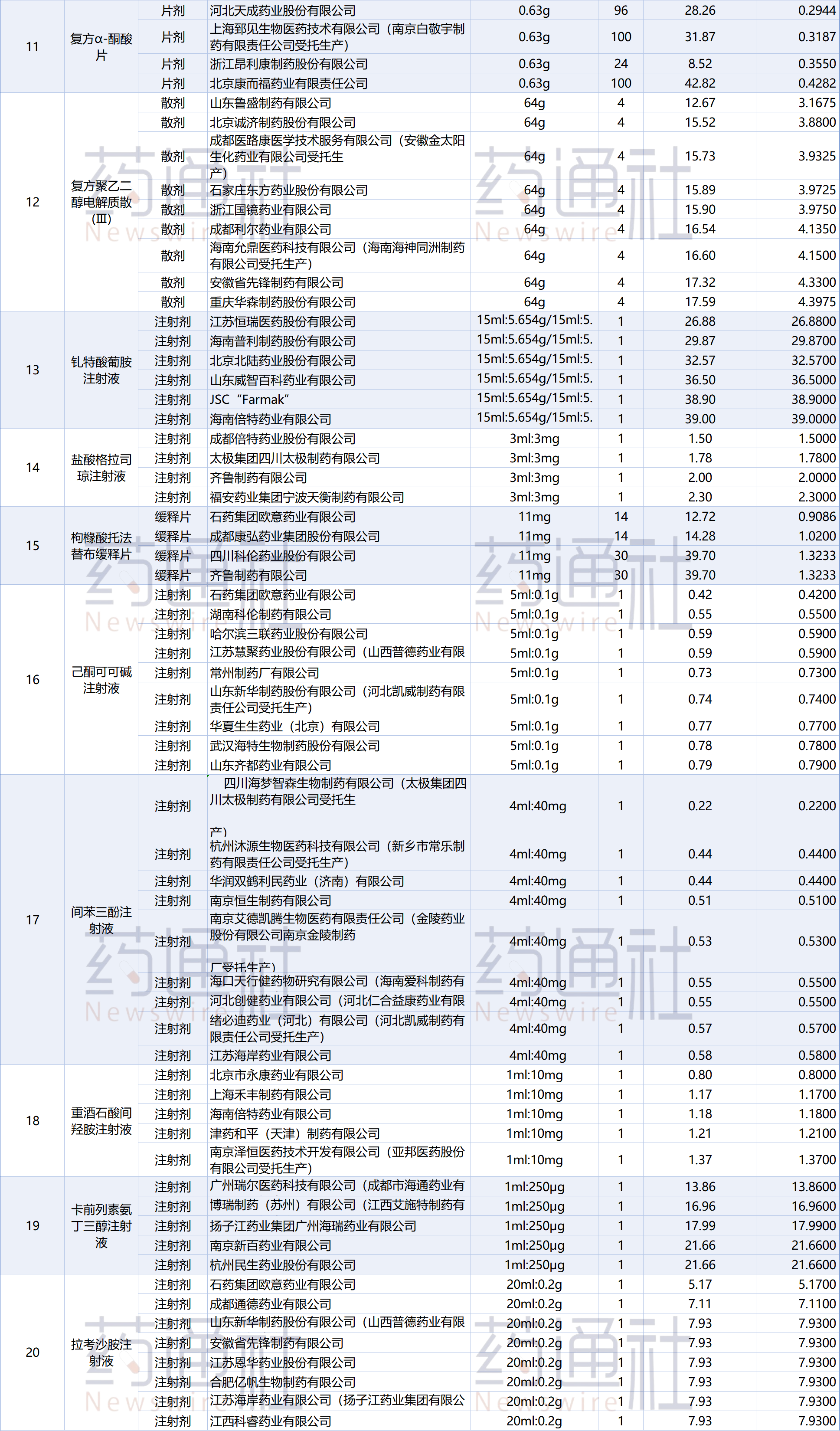
Task: Click 北京市永康药业有限公司 company cell
Action: tap(276, 1075)
